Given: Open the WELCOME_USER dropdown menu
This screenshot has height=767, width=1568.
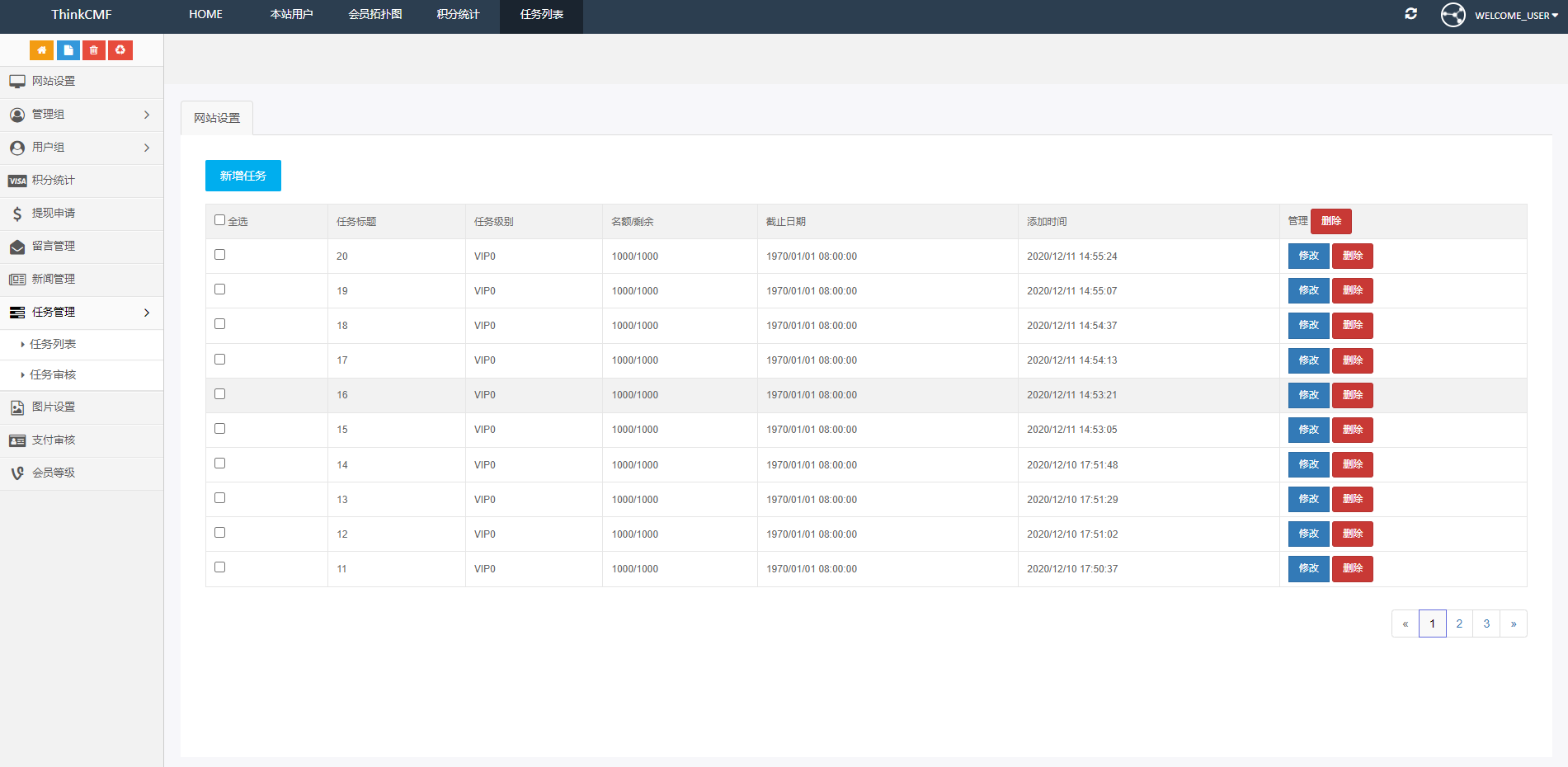Looking at the screenshot, I should 1516,16.
